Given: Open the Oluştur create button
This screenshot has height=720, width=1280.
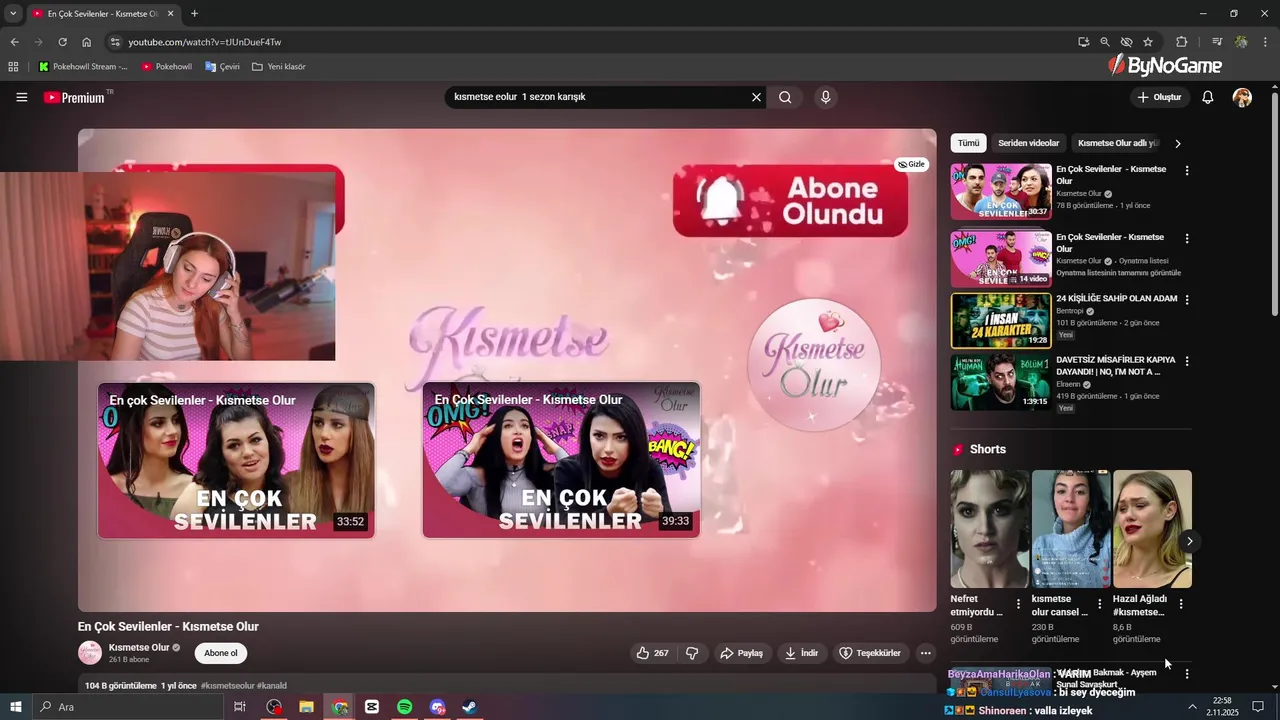Looking at the screenshot, I should coord(1159,97).
